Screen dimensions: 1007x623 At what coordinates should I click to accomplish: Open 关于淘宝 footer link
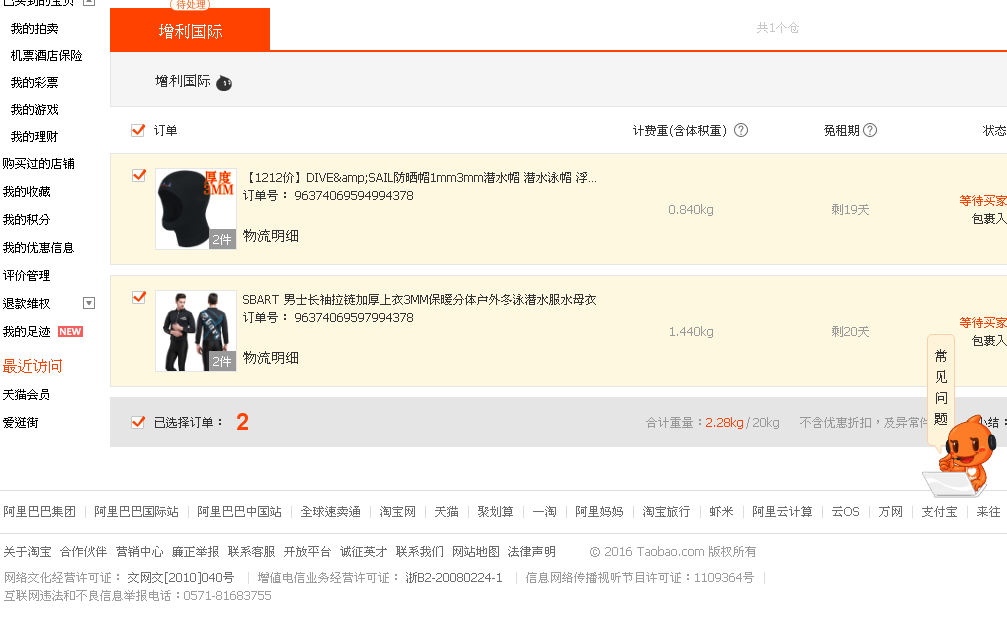(27, 552)
